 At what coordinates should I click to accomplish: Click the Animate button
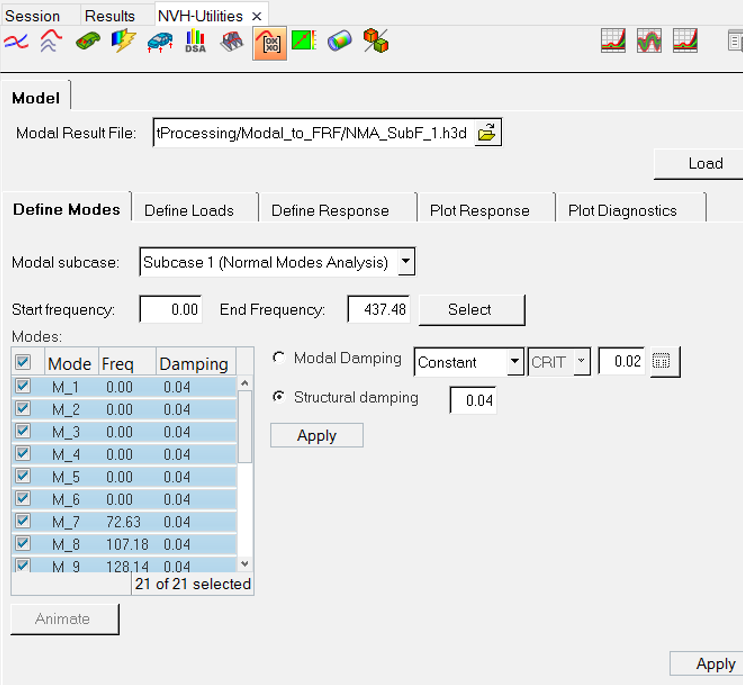pyautogui.click(x=63, y=619)
